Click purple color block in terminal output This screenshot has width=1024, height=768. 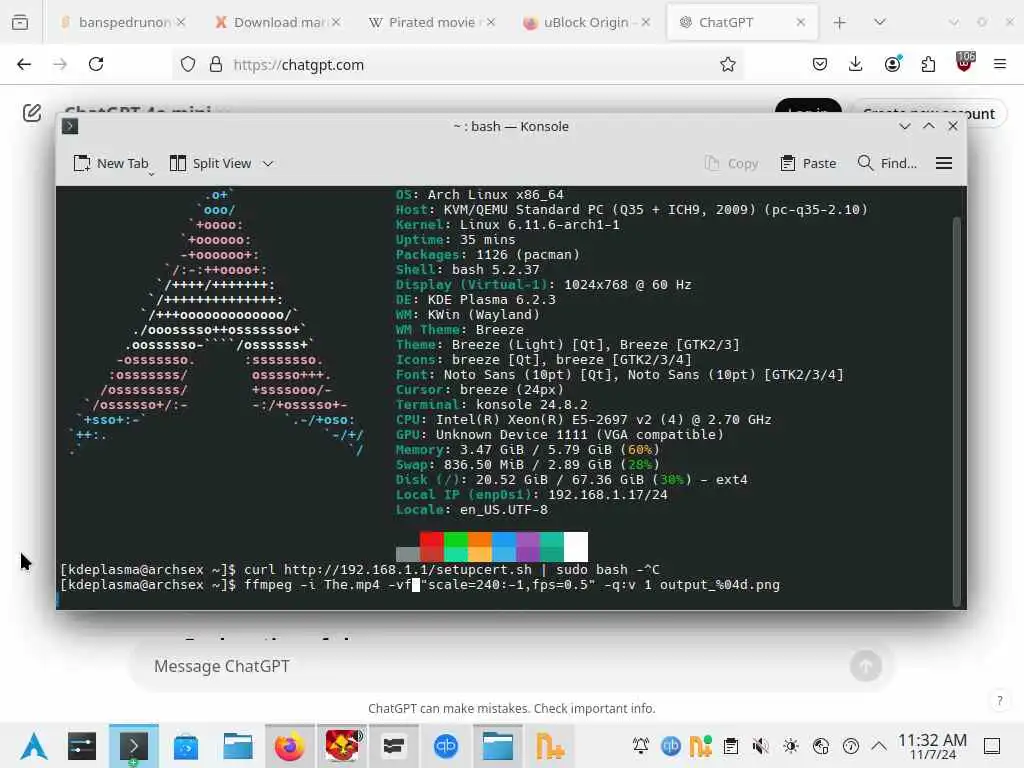[x=528, y=547]
